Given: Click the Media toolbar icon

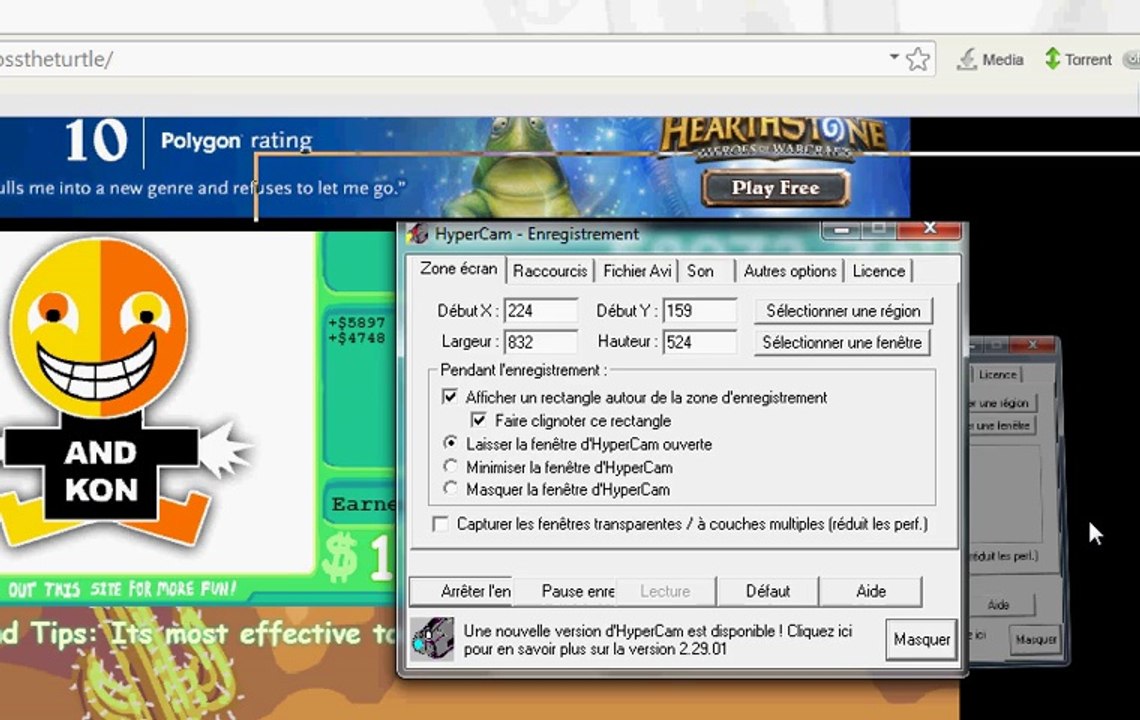Looking at the screenshot, I should [x=990, y=59].
